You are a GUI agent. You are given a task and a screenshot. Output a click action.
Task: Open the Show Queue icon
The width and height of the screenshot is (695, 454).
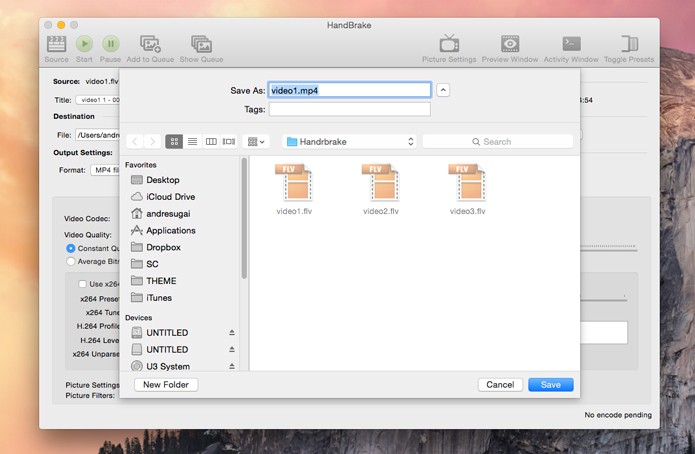(201, 44)
